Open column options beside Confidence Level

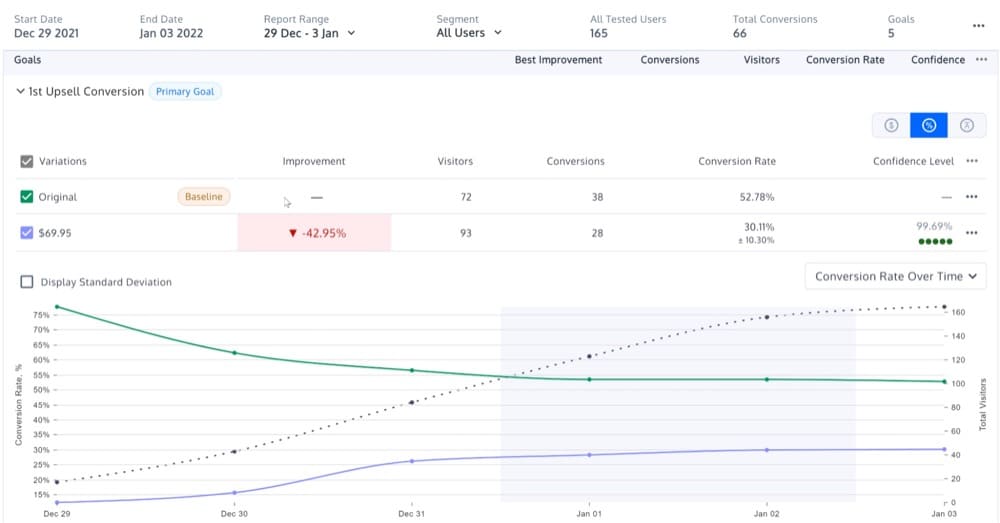coord(972,161)
